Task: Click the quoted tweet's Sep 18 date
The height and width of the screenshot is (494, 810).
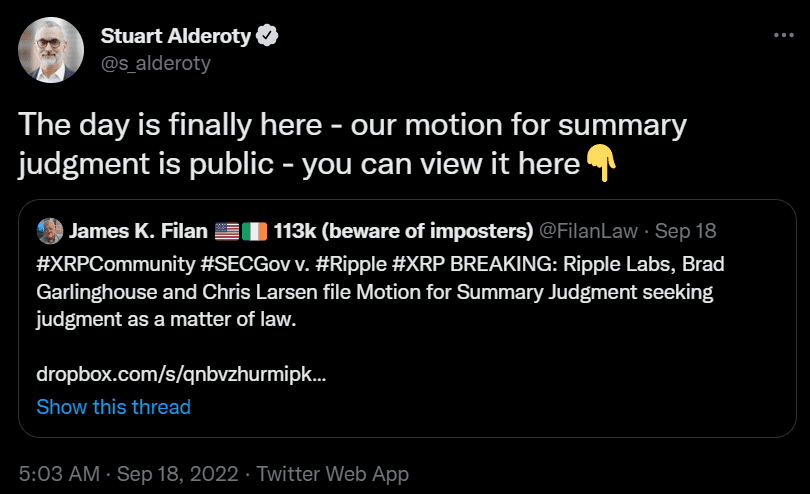Action: [x=689, y=232]
